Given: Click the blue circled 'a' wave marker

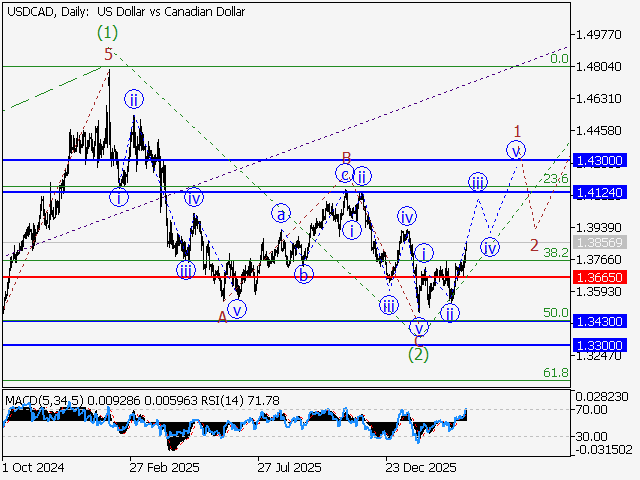Looking at the screenshot, I should point(282,213).
